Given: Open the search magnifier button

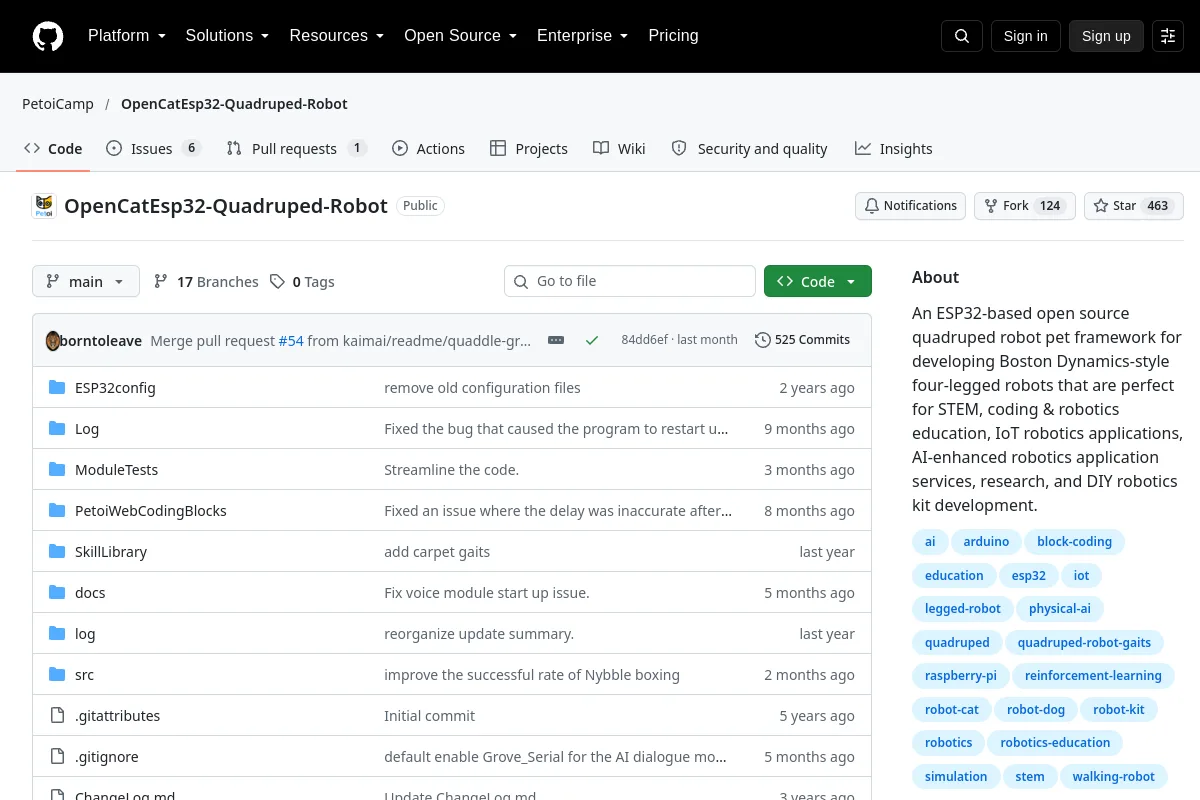Looking at the screenshot, I should click(x=962, y=36).
